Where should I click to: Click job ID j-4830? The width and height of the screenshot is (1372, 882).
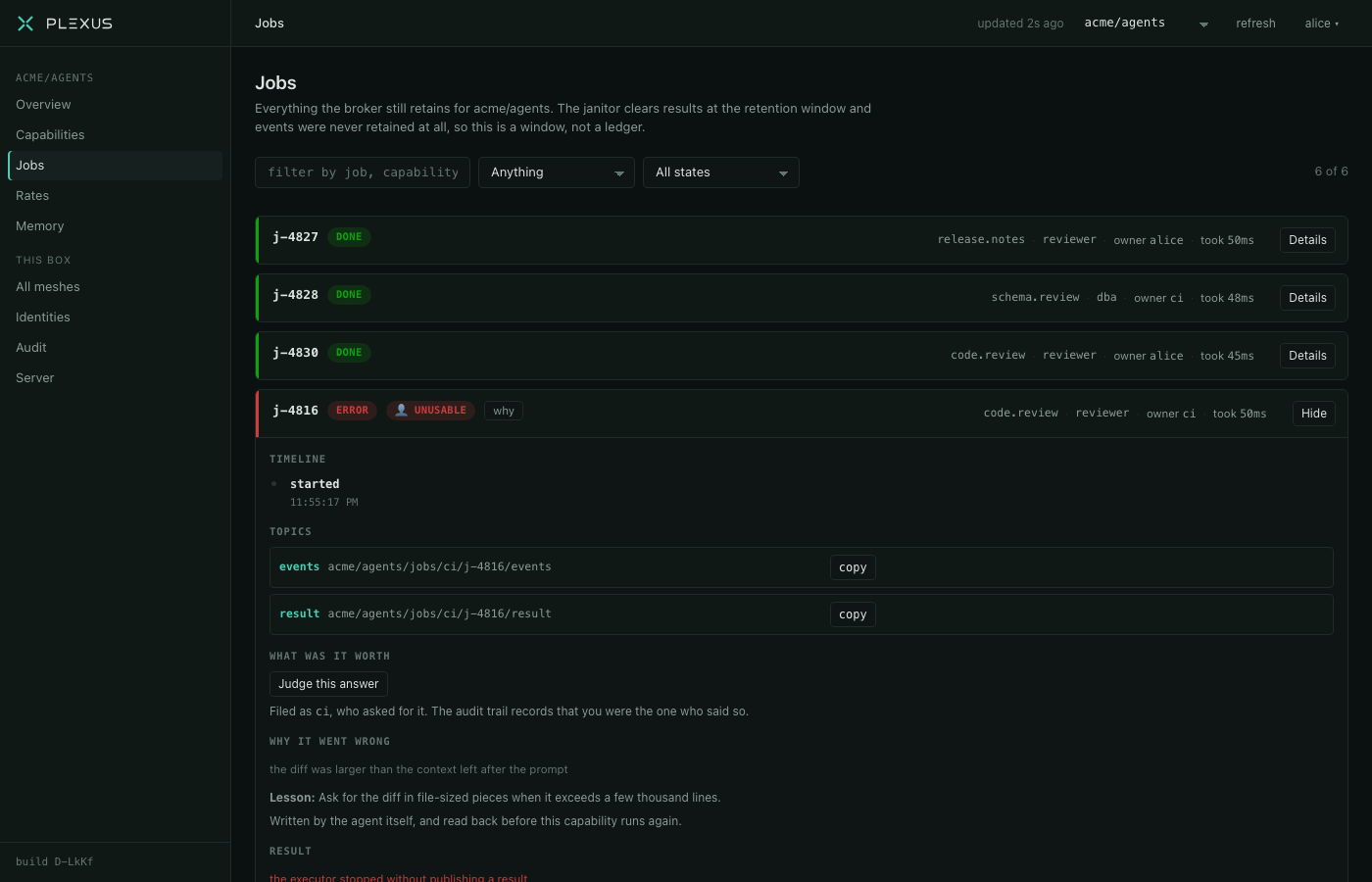coord(296,353)
